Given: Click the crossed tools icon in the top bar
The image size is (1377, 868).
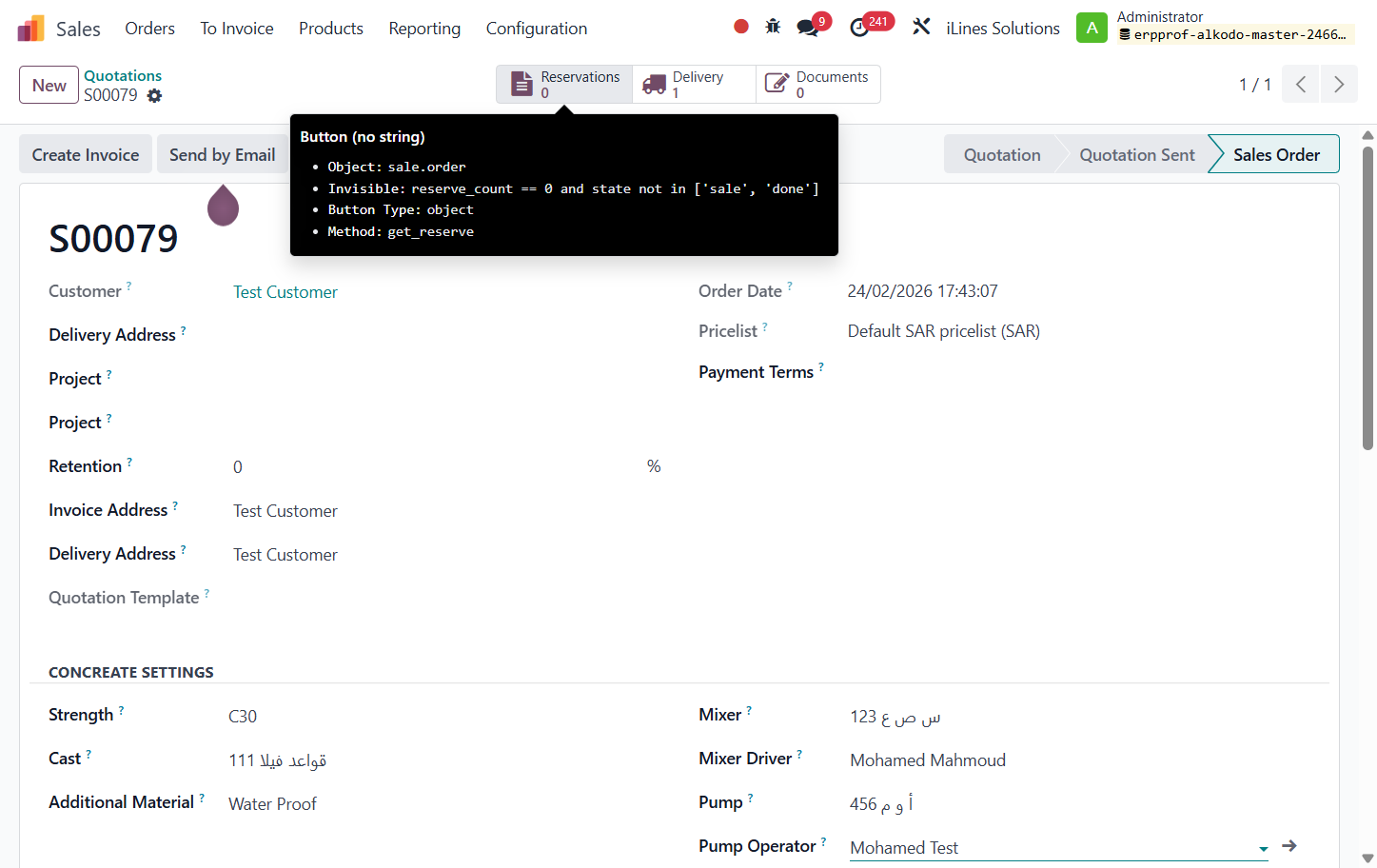Looking at the screenshot, I should click(x=921, y=27).
